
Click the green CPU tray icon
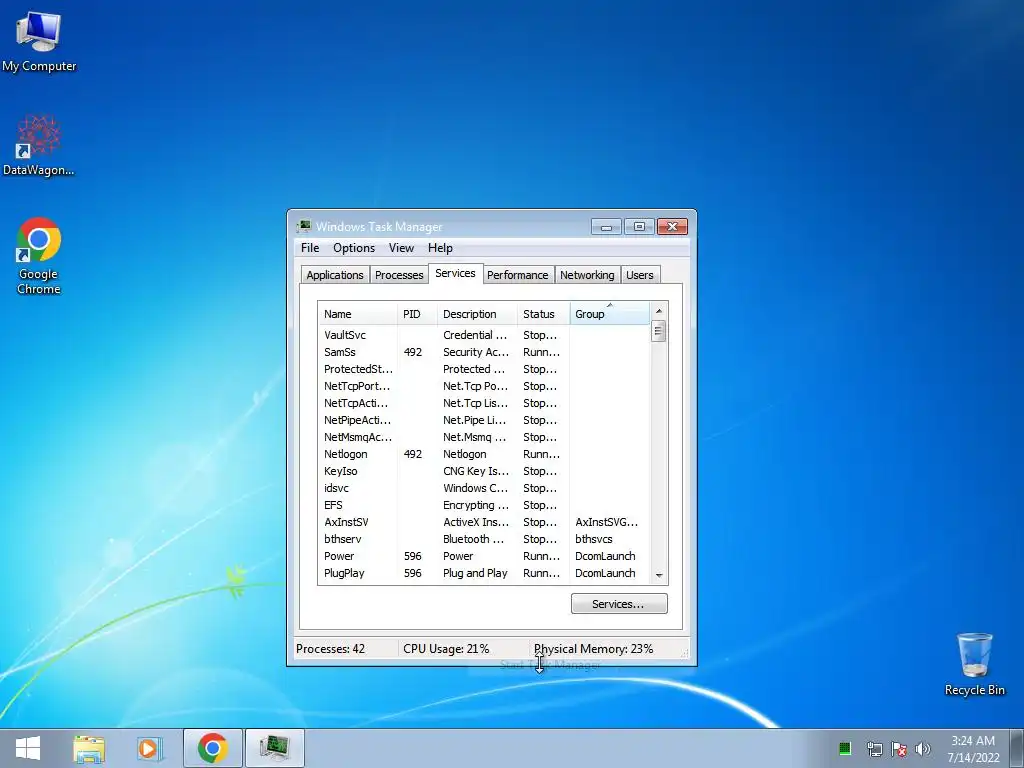[844, 748]
